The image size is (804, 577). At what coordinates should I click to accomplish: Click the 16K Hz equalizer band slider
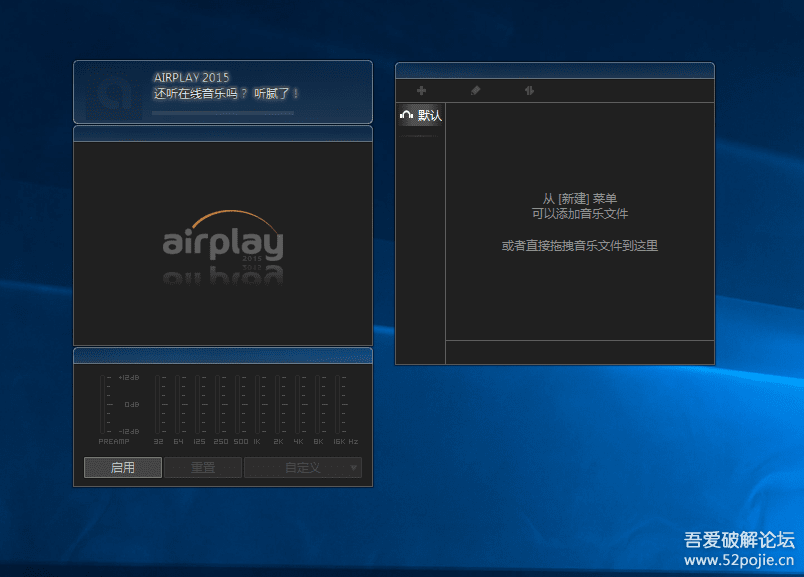340,405
